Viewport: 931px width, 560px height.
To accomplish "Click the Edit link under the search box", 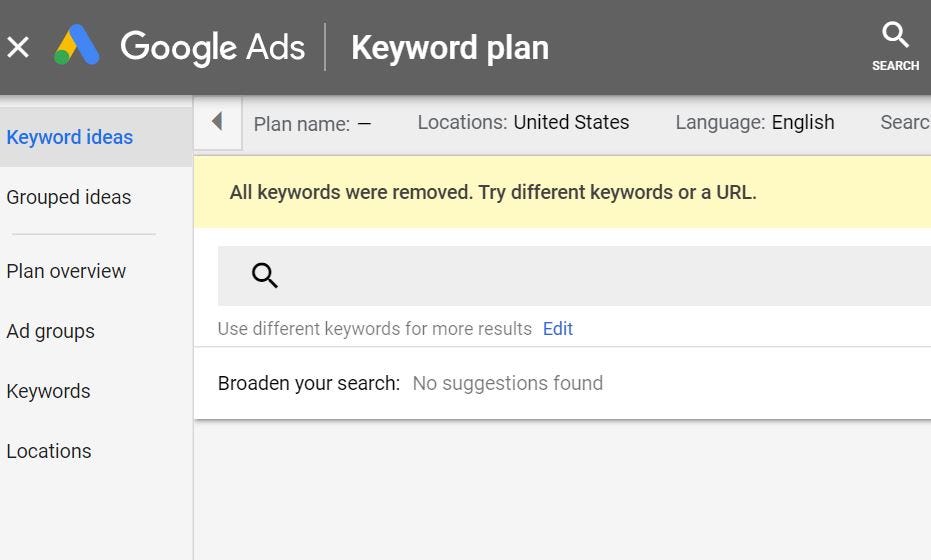I will (x=558, y=329).
